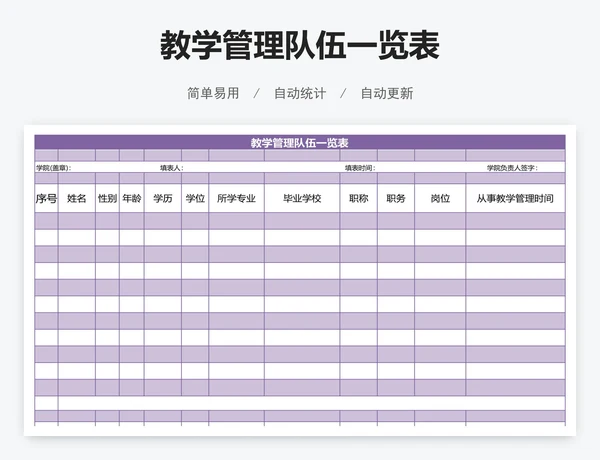Select the 所学专业 column header
Image resolution: width=600 pixels, height=460 pixels.
coord(236,198)
